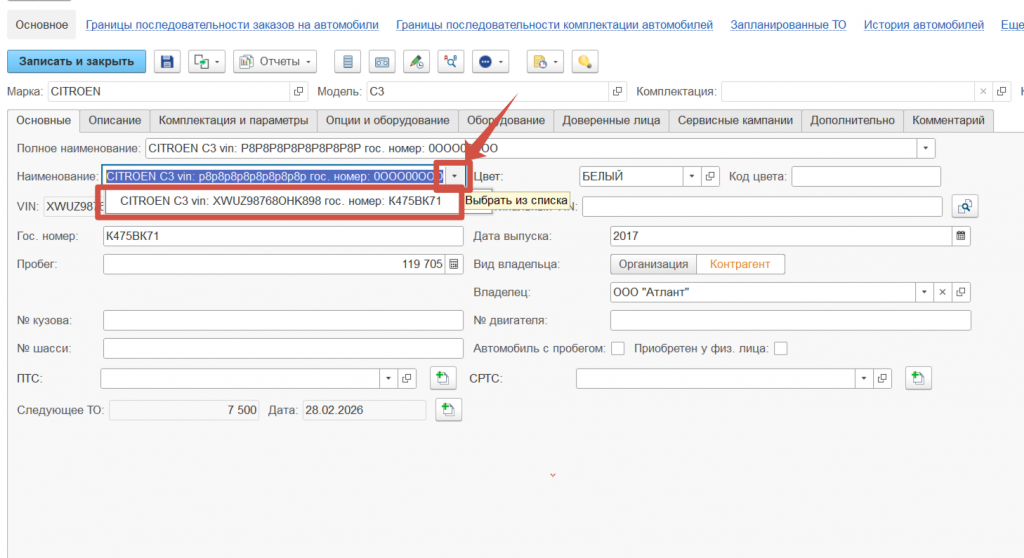Select Организация as owner type
The height and width of the screenshot is (558, 1024).
653,264
